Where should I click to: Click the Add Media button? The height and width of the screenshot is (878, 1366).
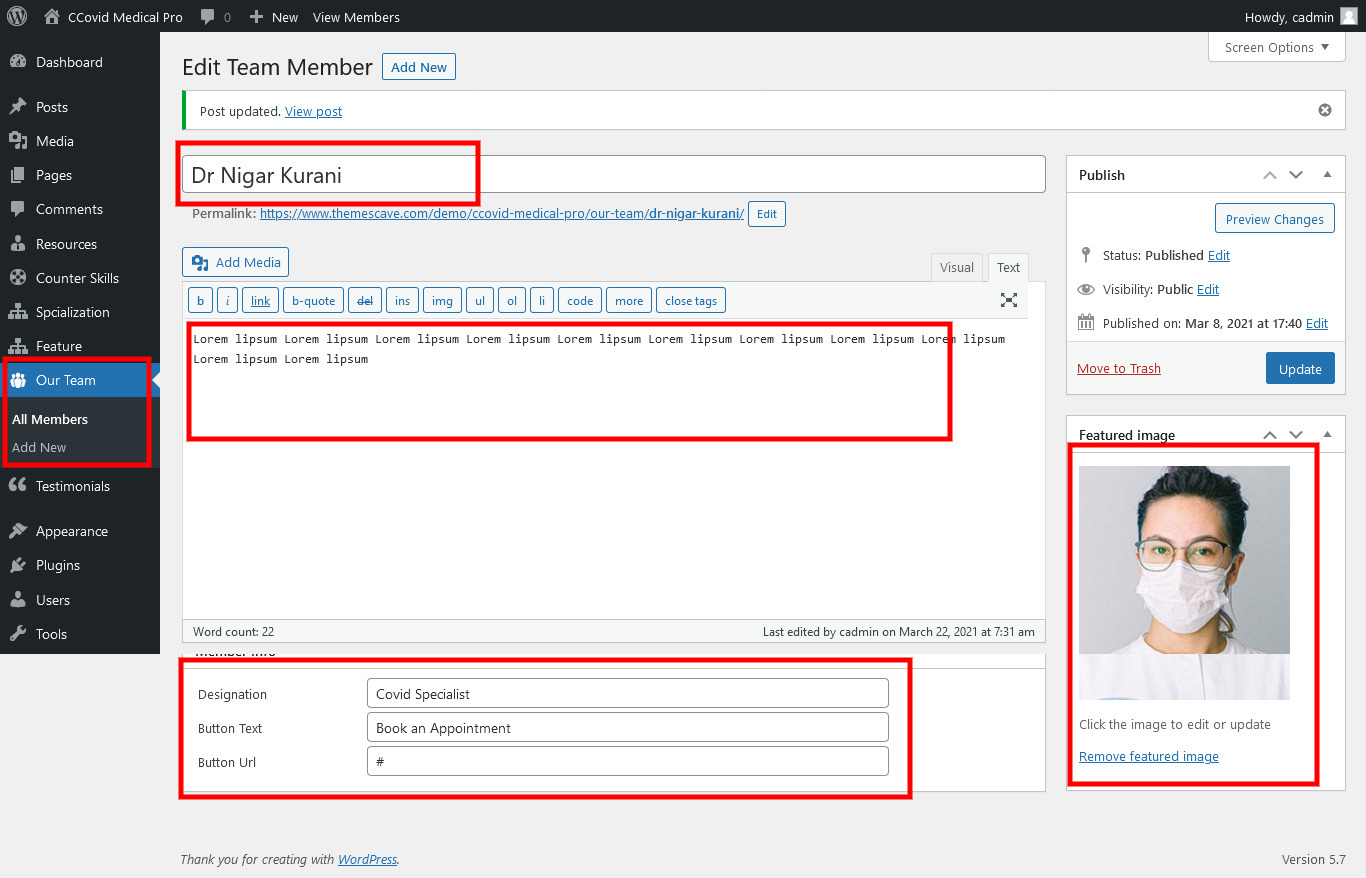coord(236,262)
